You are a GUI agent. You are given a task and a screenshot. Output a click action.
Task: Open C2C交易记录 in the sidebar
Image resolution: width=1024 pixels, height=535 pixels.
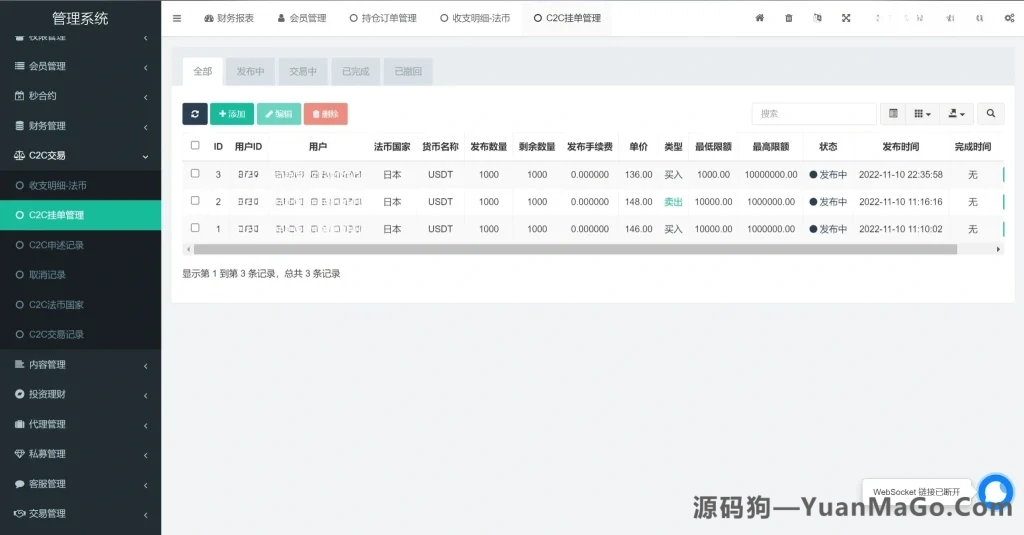(80, 334)
